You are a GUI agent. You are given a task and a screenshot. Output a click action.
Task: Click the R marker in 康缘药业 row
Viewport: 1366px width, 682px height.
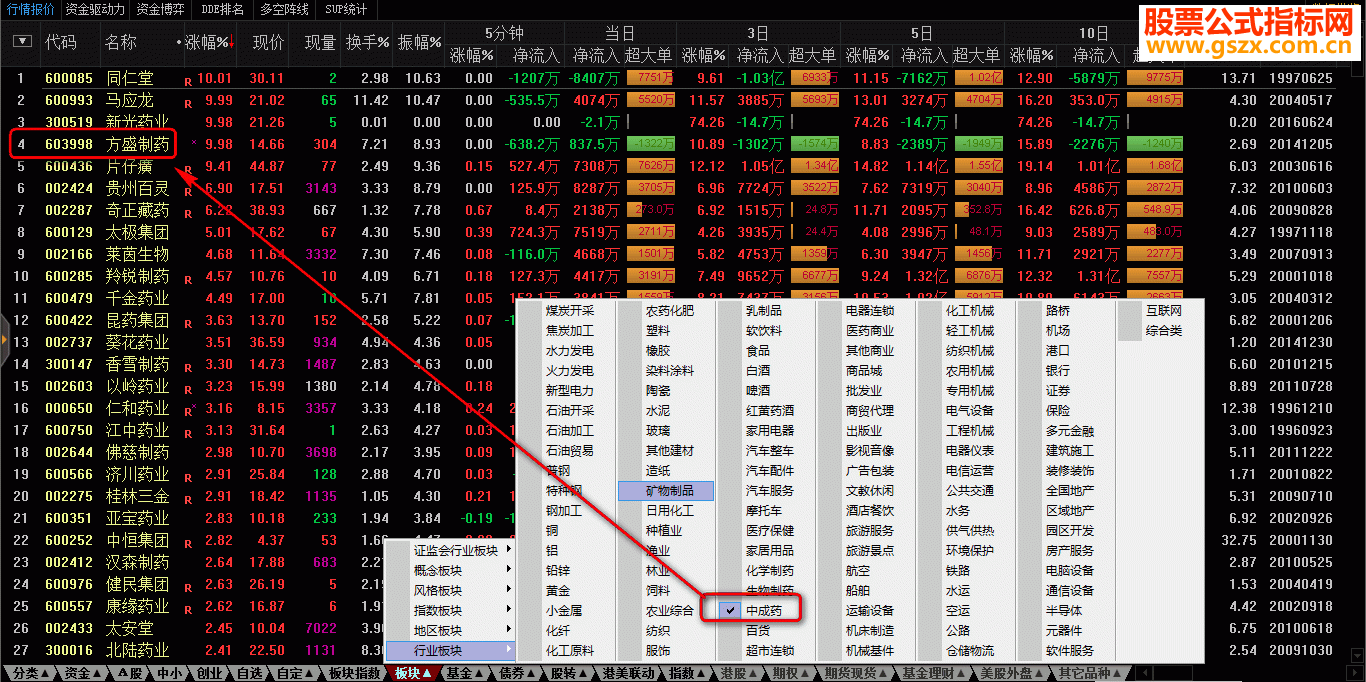187,608
